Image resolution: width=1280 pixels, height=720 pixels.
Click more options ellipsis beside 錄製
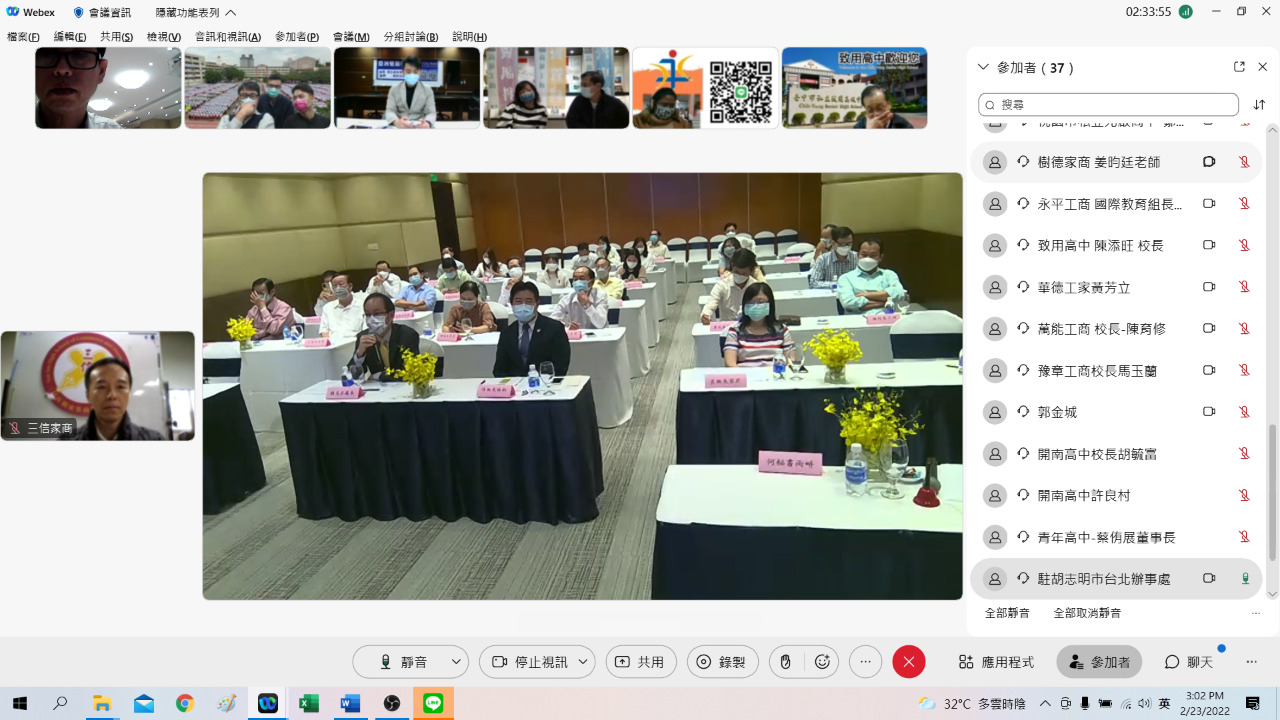pyautogui.click(x=866, y=662)
